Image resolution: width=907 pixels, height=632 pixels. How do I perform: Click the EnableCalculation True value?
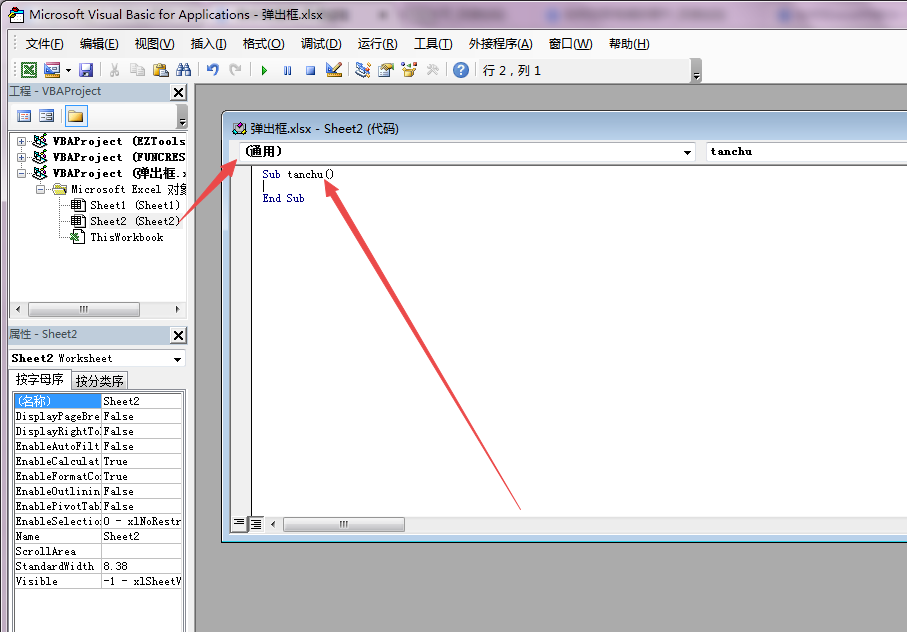[x=142, y=461]
